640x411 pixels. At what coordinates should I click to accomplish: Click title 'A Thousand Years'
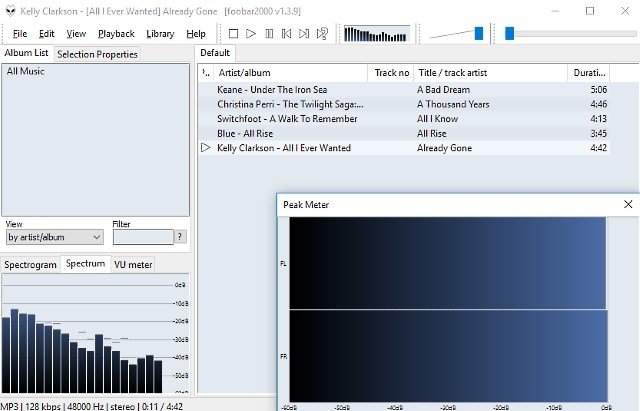(453, 104)
